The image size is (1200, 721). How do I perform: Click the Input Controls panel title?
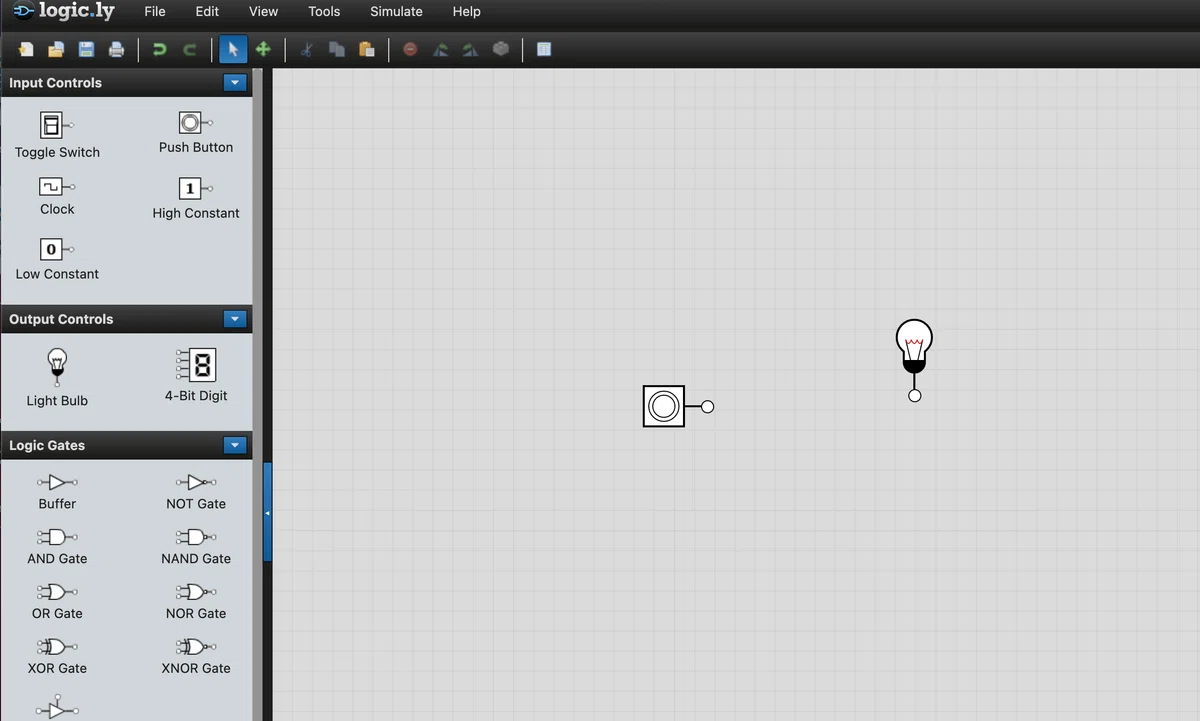[x=56, y=83]
